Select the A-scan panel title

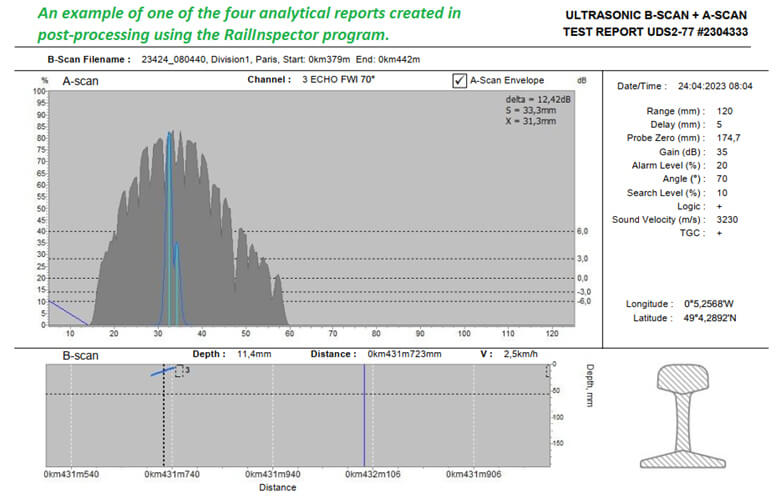pos(80,81)
